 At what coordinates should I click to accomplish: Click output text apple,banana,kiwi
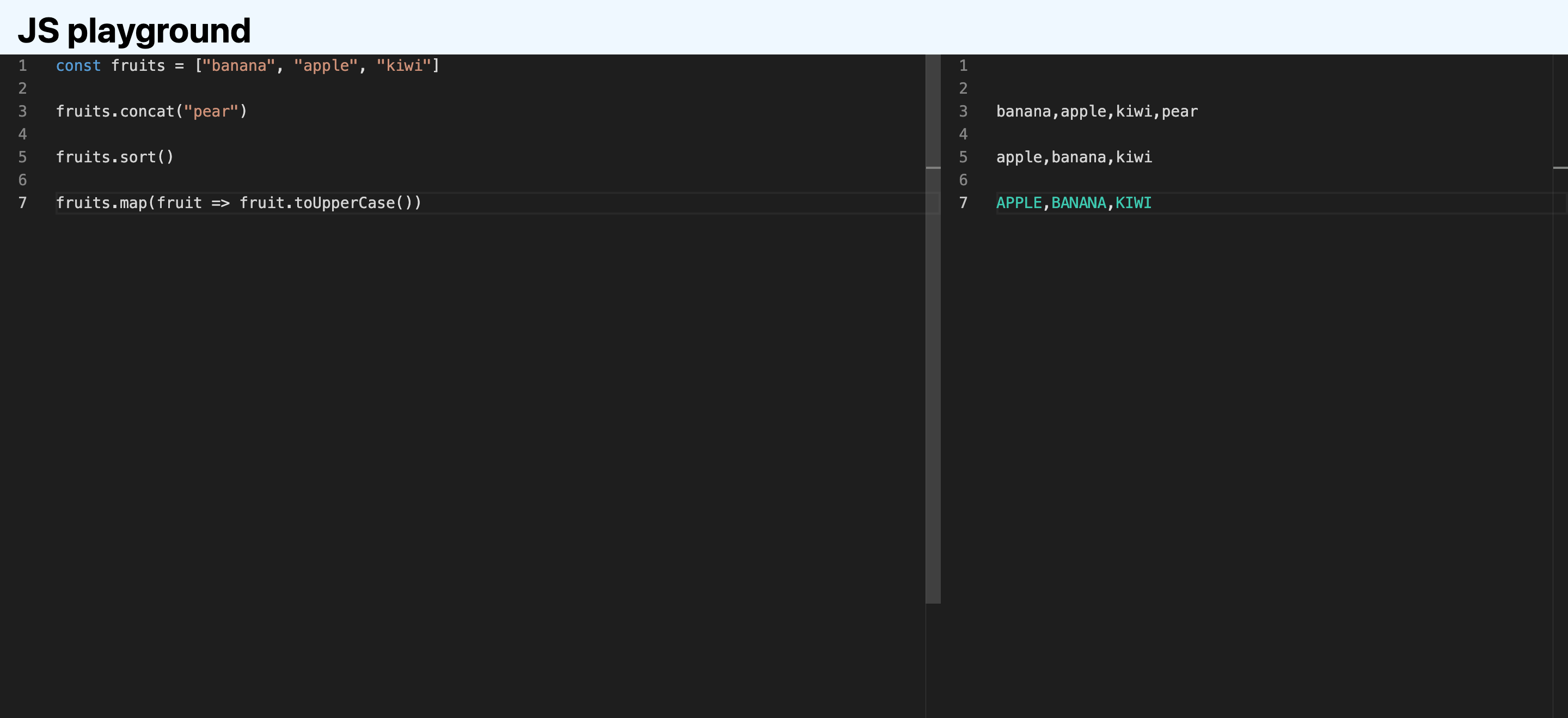1074,157
